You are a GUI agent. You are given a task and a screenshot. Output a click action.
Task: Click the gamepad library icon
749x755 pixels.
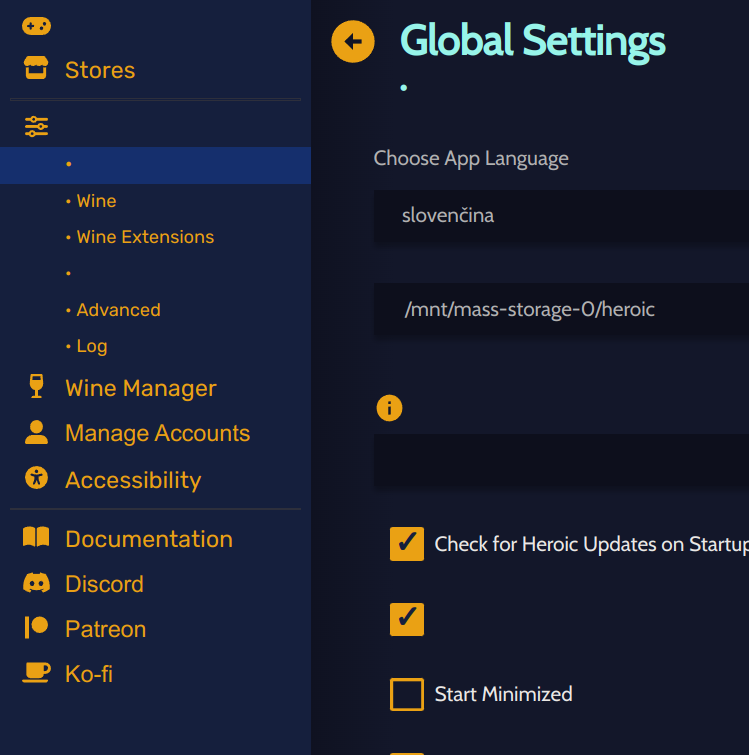coord(36,26)
